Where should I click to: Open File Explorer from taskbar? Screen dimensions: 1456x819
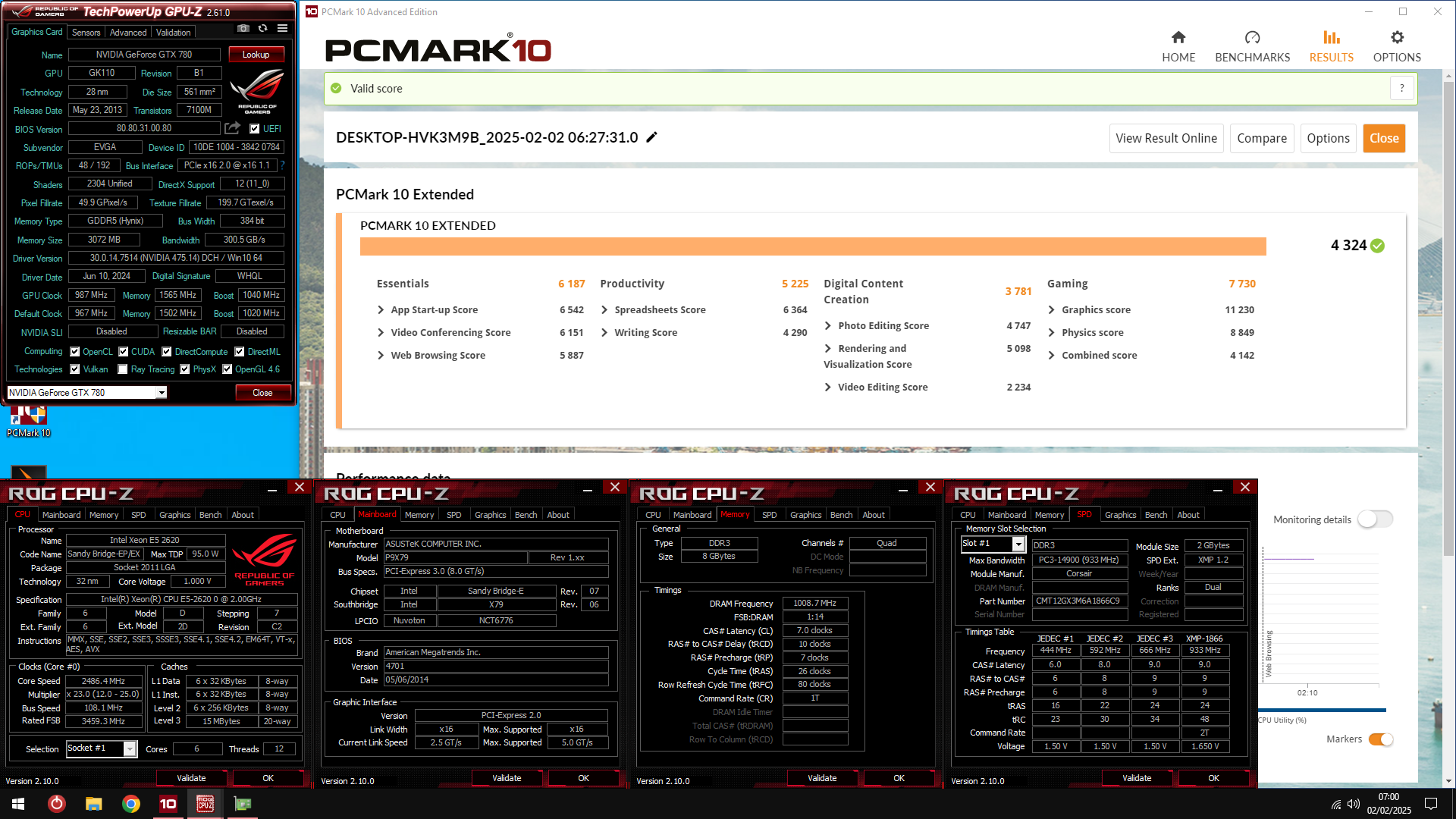93,804
